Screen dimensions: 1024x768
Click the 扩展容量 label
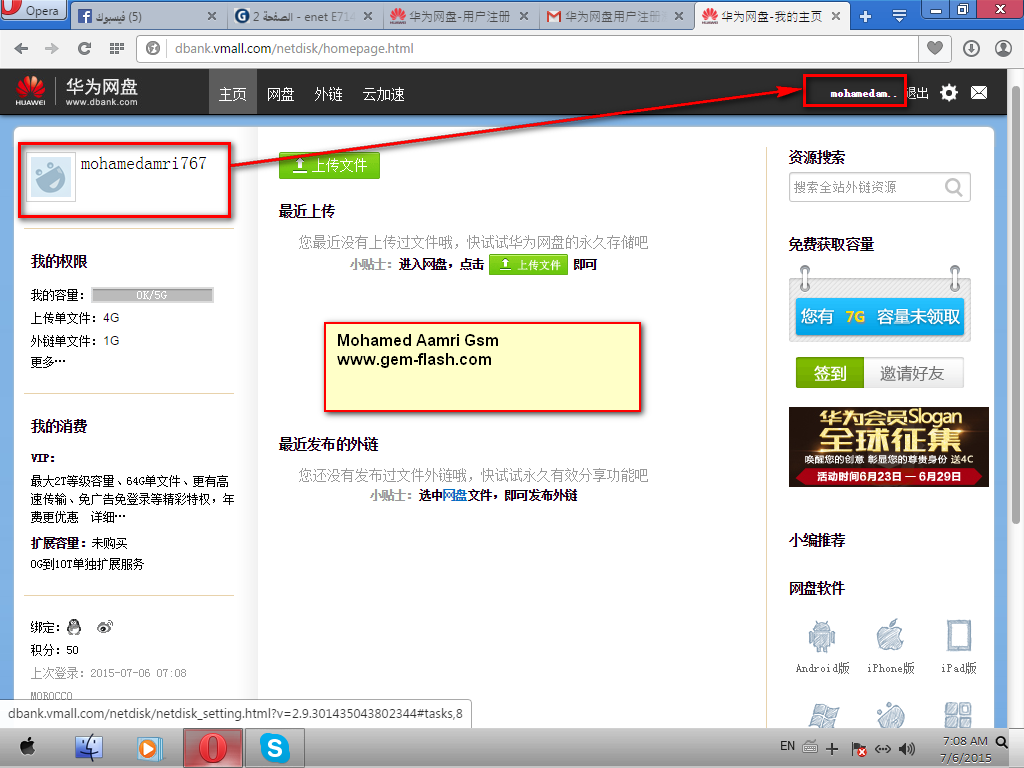click(58, 543)
